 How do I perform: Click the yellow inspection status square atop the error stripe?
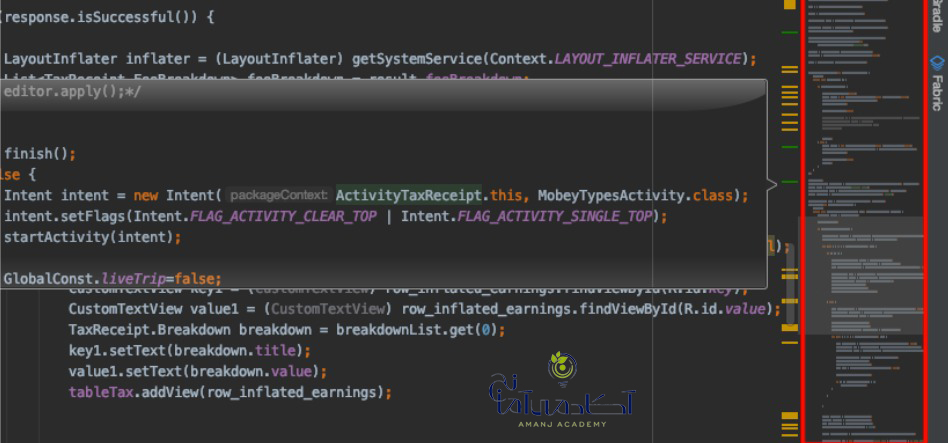point(790,4)
